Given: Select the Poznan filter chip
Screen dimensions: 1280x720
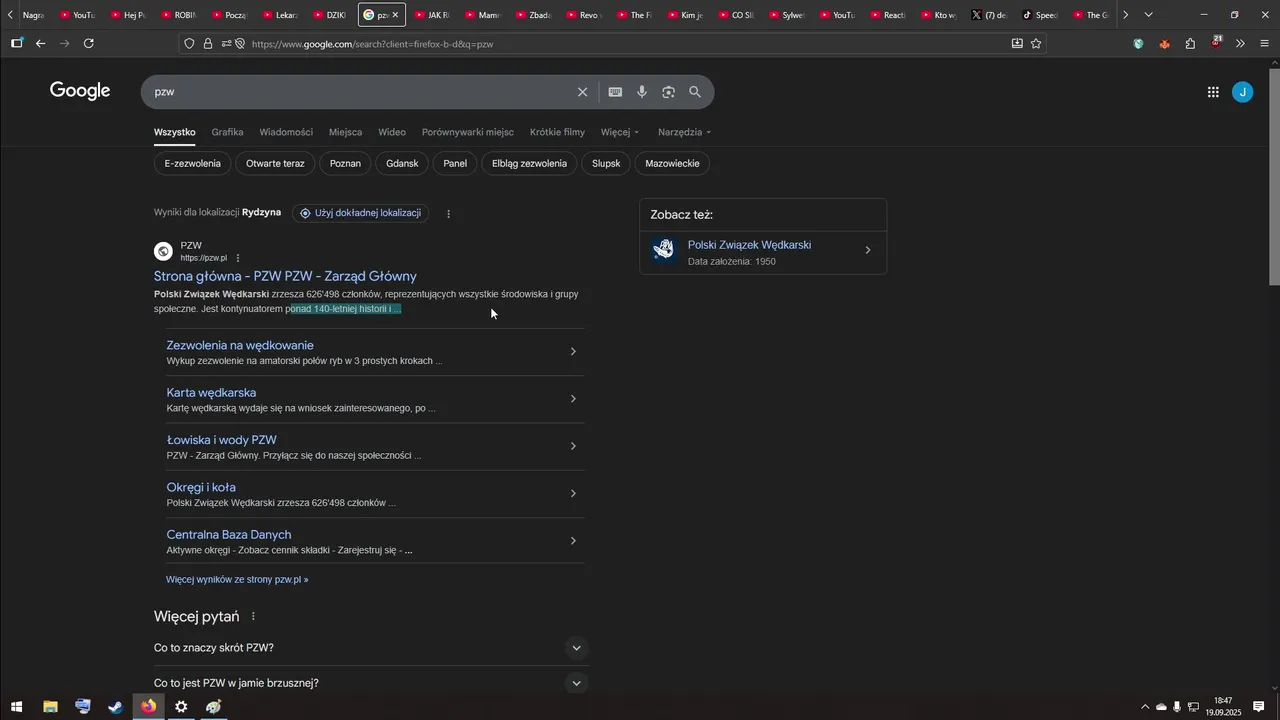Looking at the screenshot, I should point(345,164).
